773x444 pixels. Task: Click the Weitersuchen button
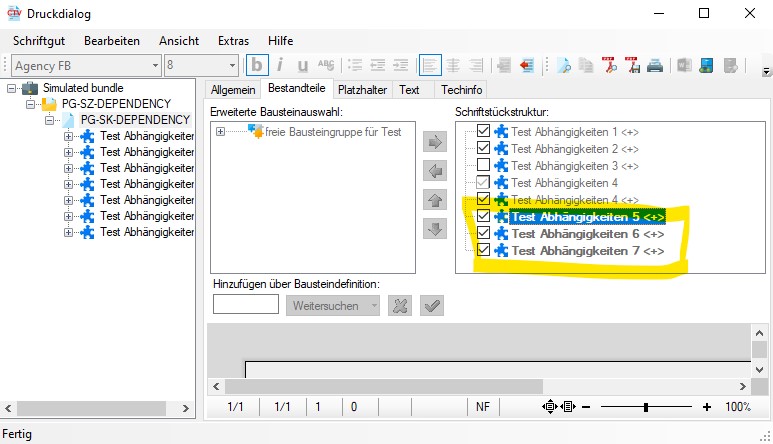[333, 305]
